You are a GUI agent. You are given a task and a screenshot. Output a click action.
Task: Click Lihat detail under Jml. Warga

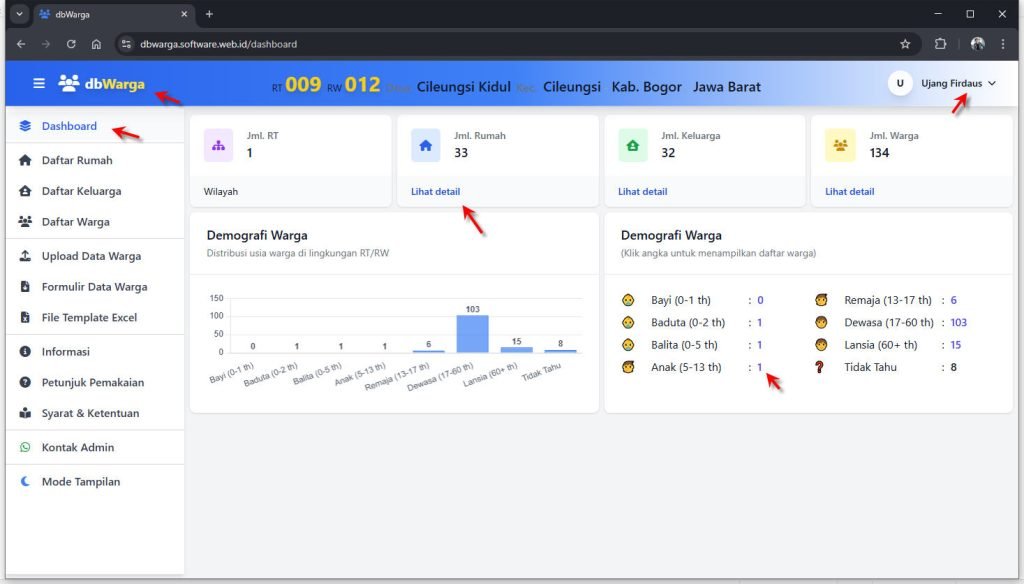pos(849,191)
